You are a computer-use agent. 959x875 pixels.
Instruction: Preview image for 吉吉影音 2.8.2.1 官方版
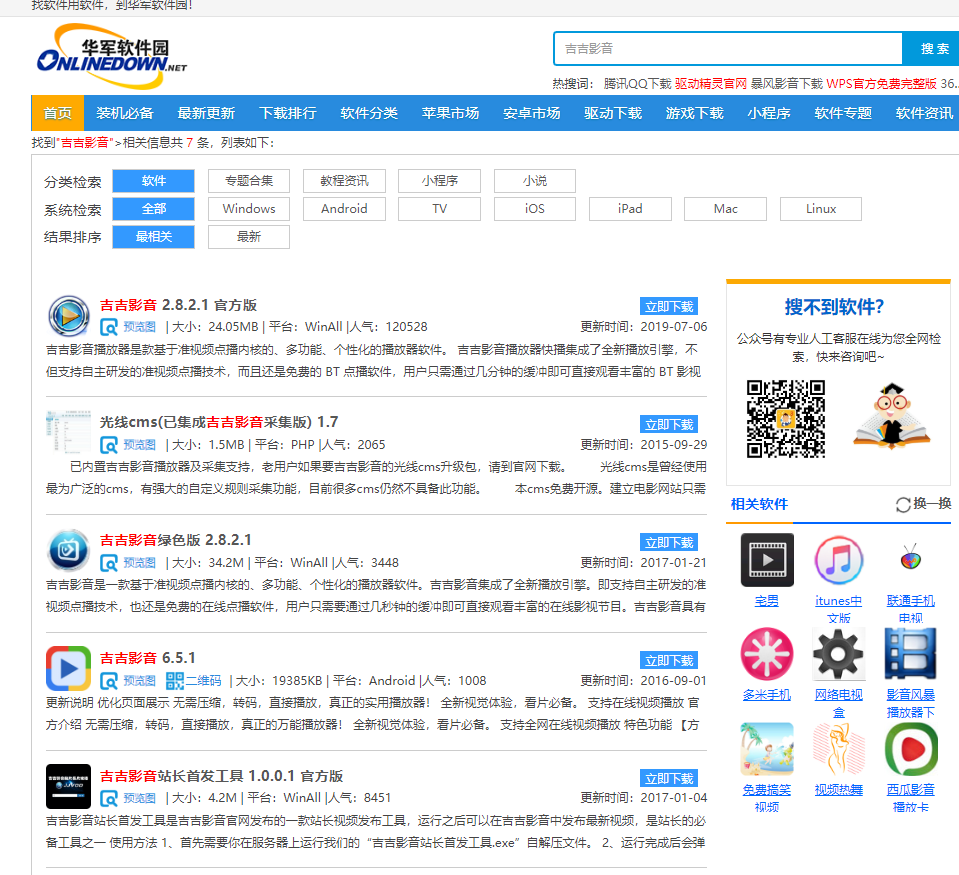[x=128, y=327]
